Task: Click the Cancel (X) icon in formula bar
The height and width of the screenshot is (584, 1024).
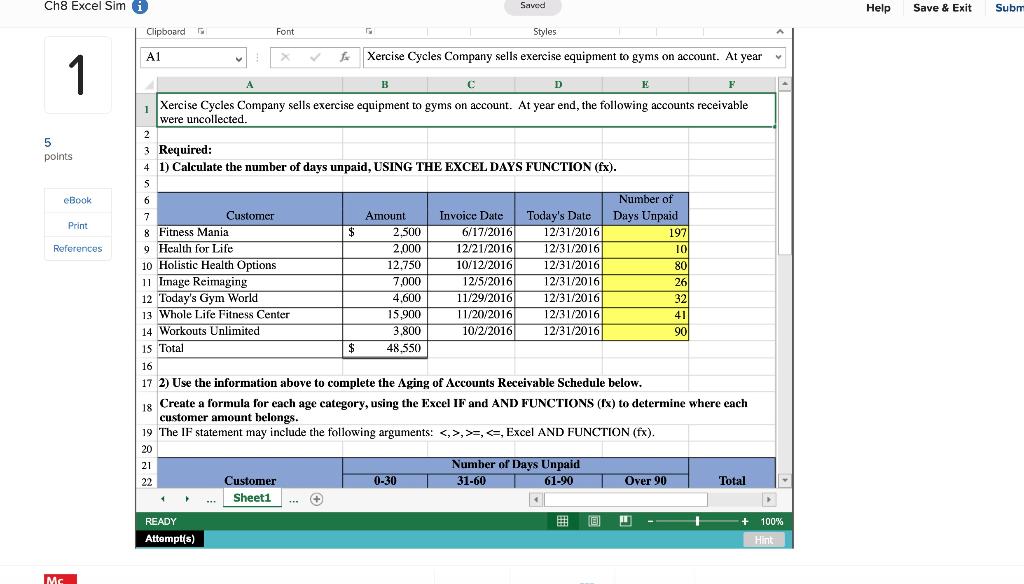Action: click(x=283, y=57)
